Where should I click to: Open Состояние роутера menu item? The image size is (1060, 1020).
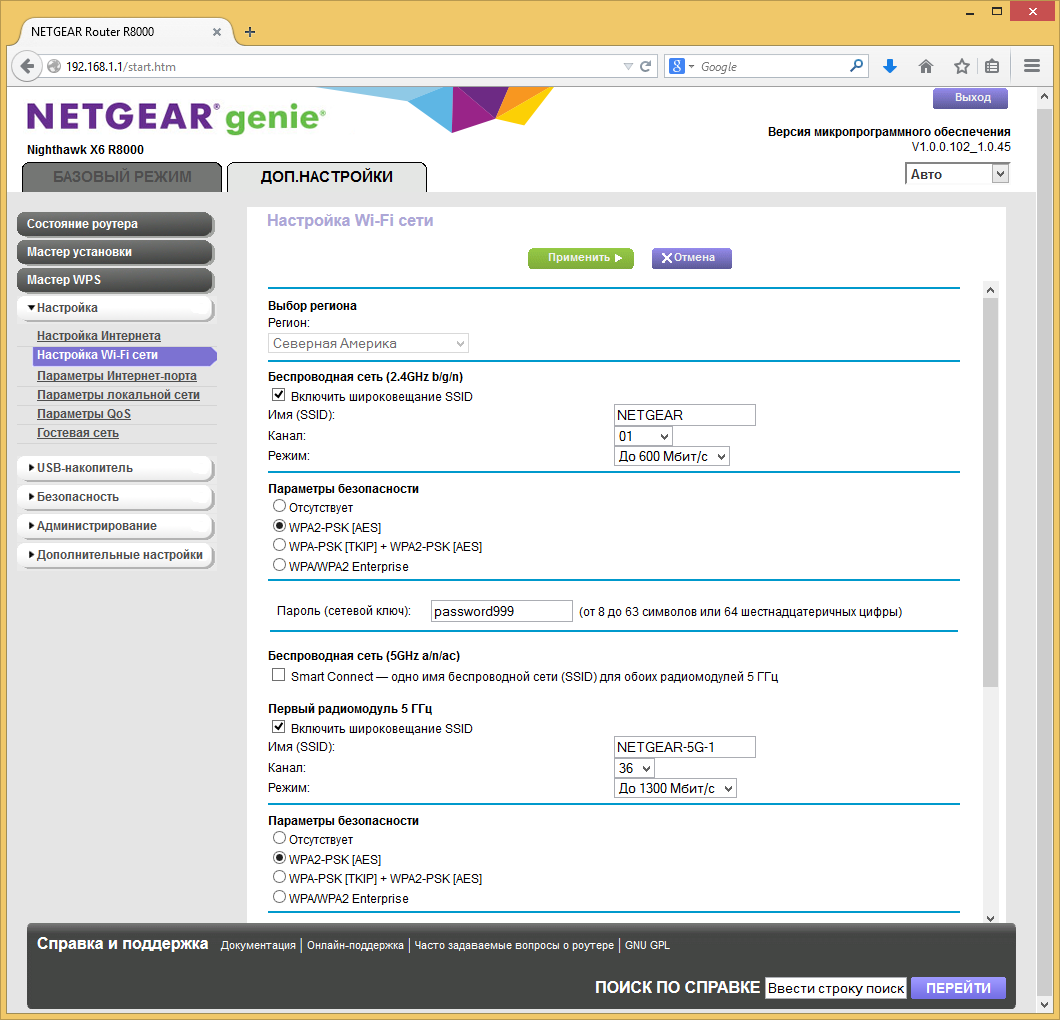[x=115, y=224]
